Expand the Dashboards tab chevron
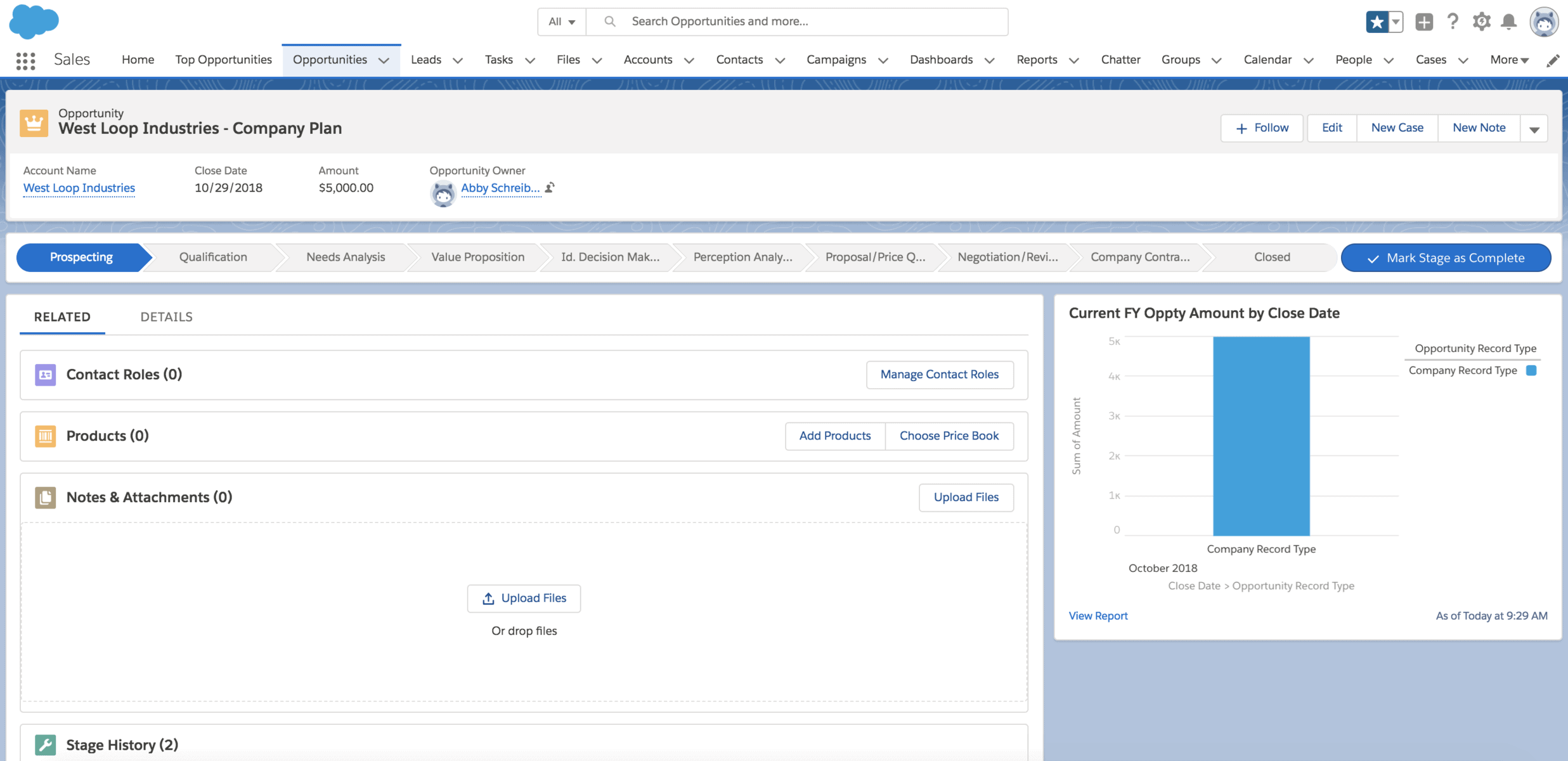Image resolution: width=1568 pixels, height=761 pixels. click(x=990, y=60)
